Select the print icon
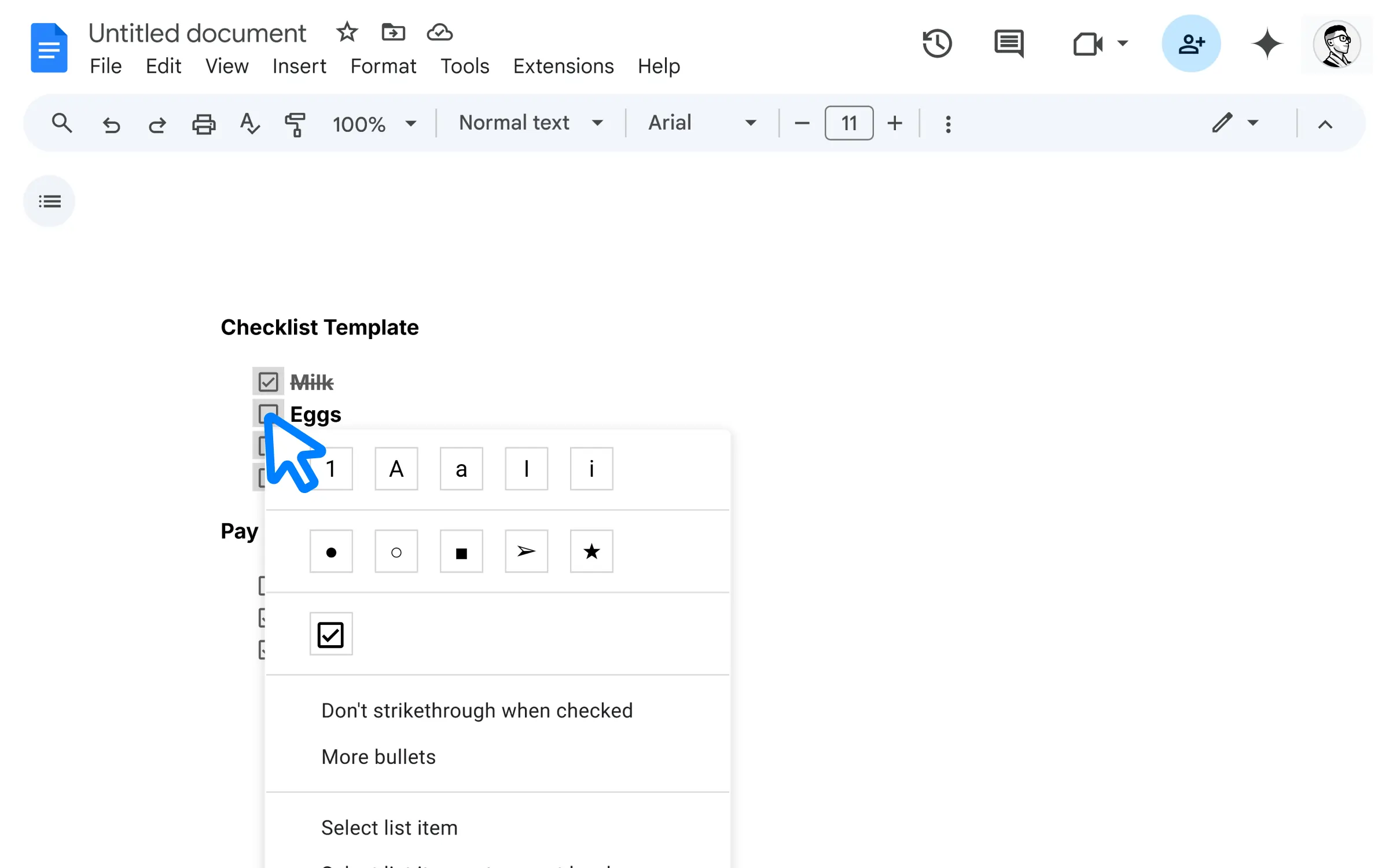Image resolution: width=1389 pixels, height=868 pixels. click(204, 123)
